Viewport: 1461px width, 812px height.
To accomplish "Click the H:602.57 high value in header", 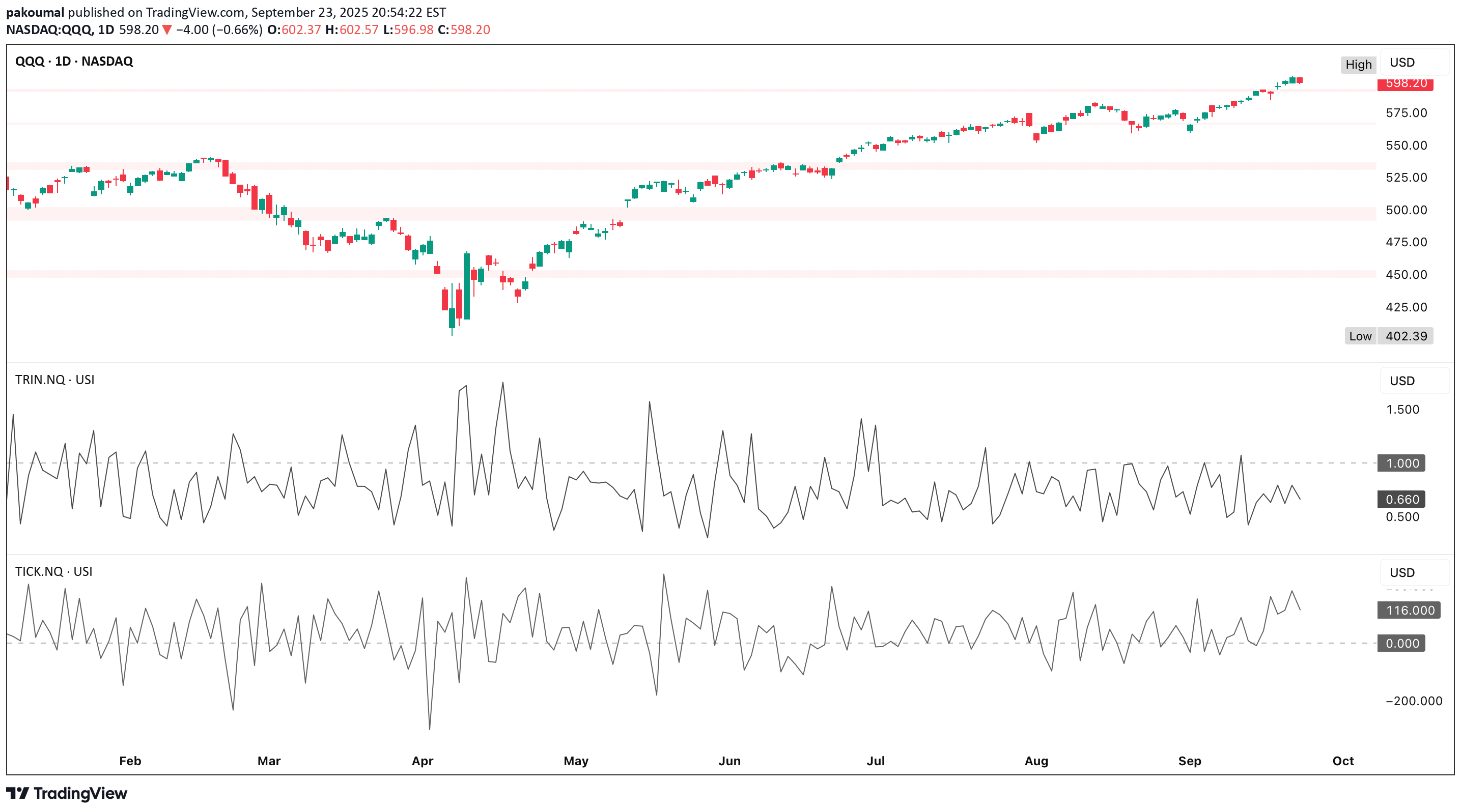I will tap(352, 30).
